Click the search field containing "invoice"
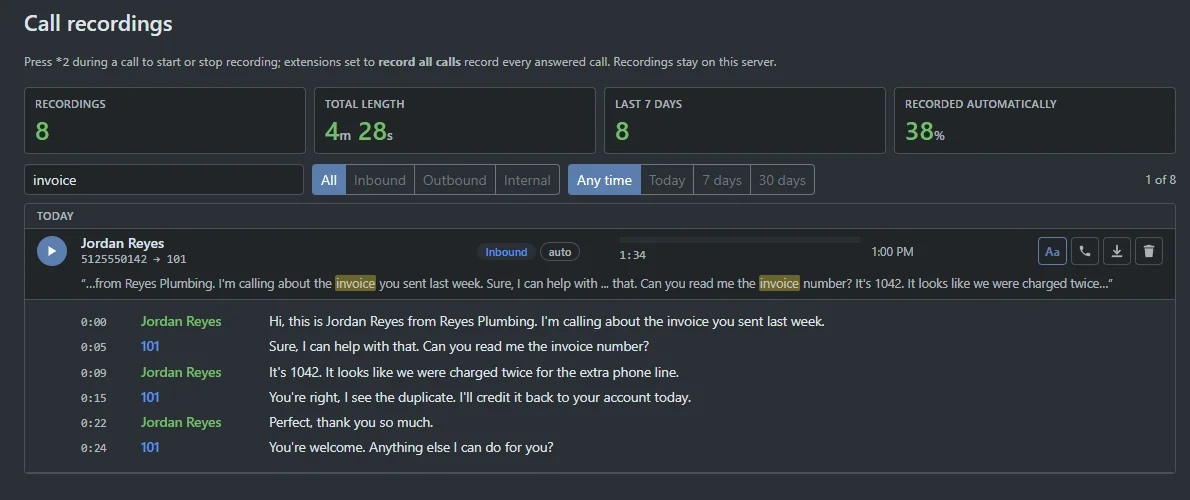The height and width of the screenshot is (500, 1190). pos(164,180)
